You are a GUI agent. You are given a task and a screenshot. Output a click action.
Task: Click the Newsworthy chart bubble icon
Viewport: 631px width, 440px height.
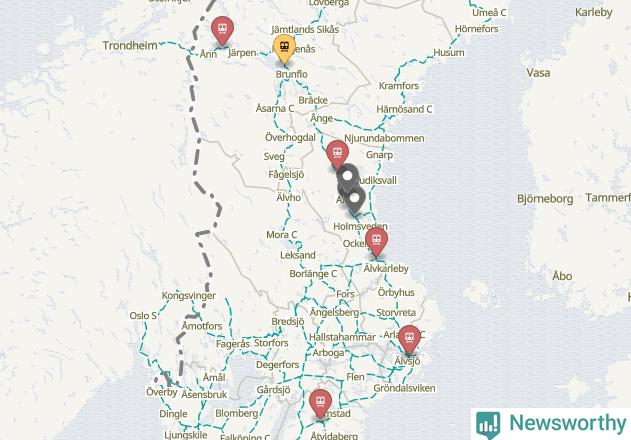[488, 425]
